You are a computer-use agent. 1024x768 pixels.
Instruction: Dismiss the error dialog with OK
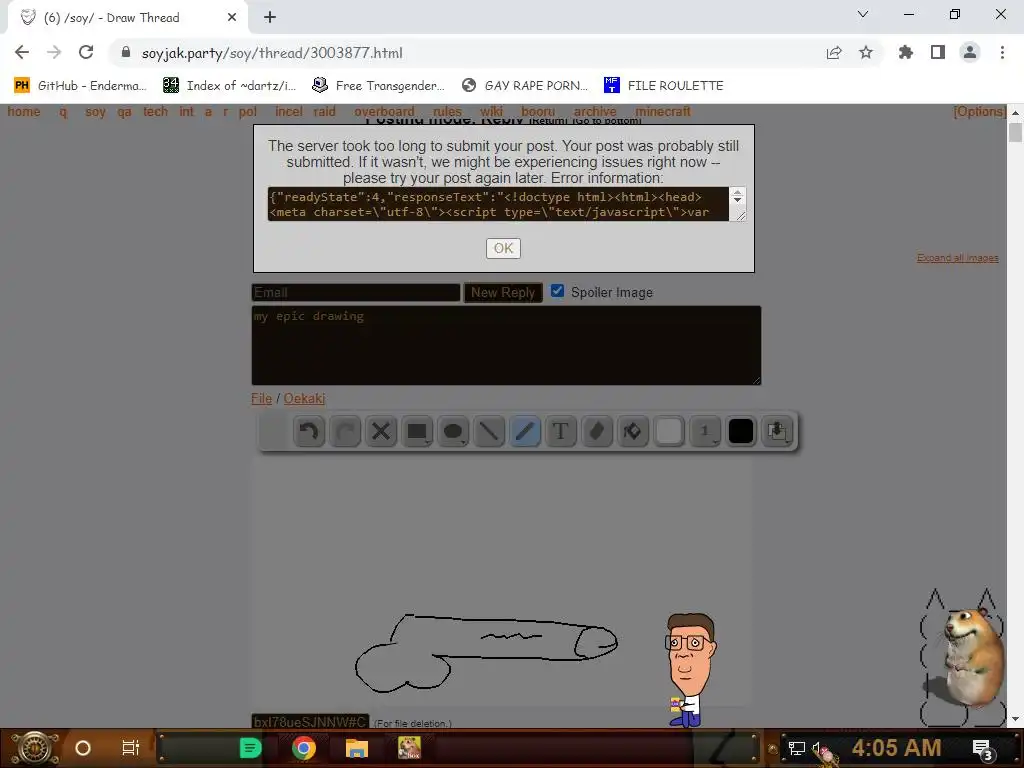(x=503, y=248)
